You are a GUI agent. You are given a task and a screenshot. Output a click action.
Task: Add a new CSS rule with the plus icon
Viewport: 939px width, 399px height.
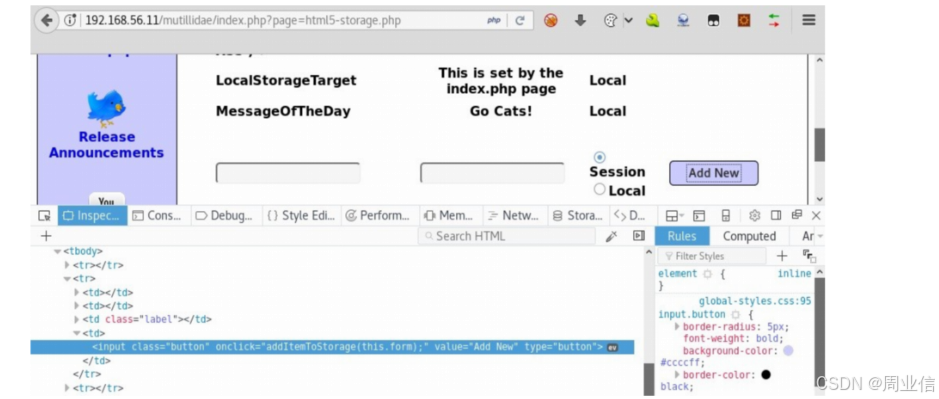[782, 256]
